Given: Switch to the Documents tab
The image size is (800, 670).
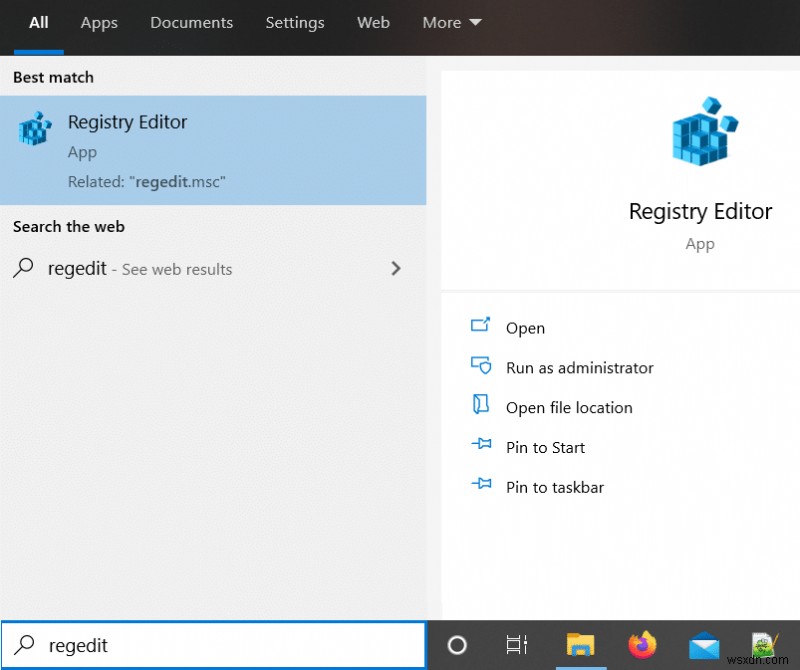Looking at the screenshot, I should (x=191, y=22).
